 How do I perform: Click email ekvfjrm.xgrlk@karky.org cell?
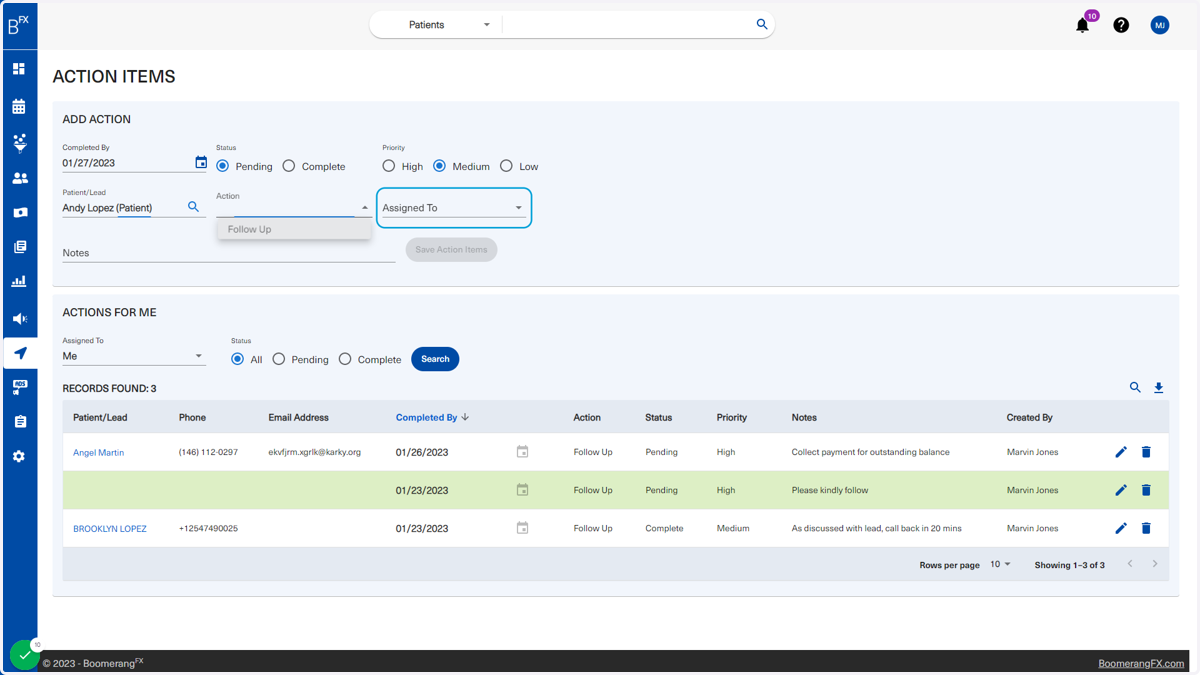coord(315,452)
